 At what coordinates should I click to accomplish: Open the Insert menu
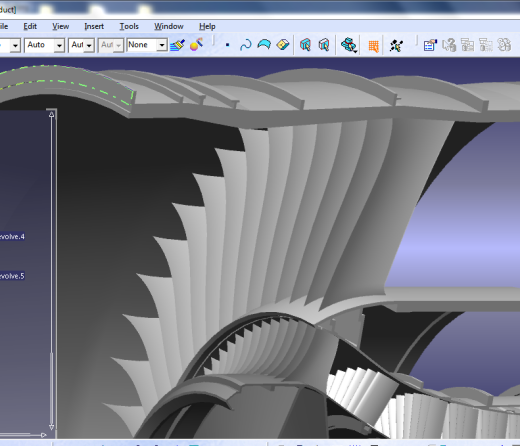[x=94, y=26]
